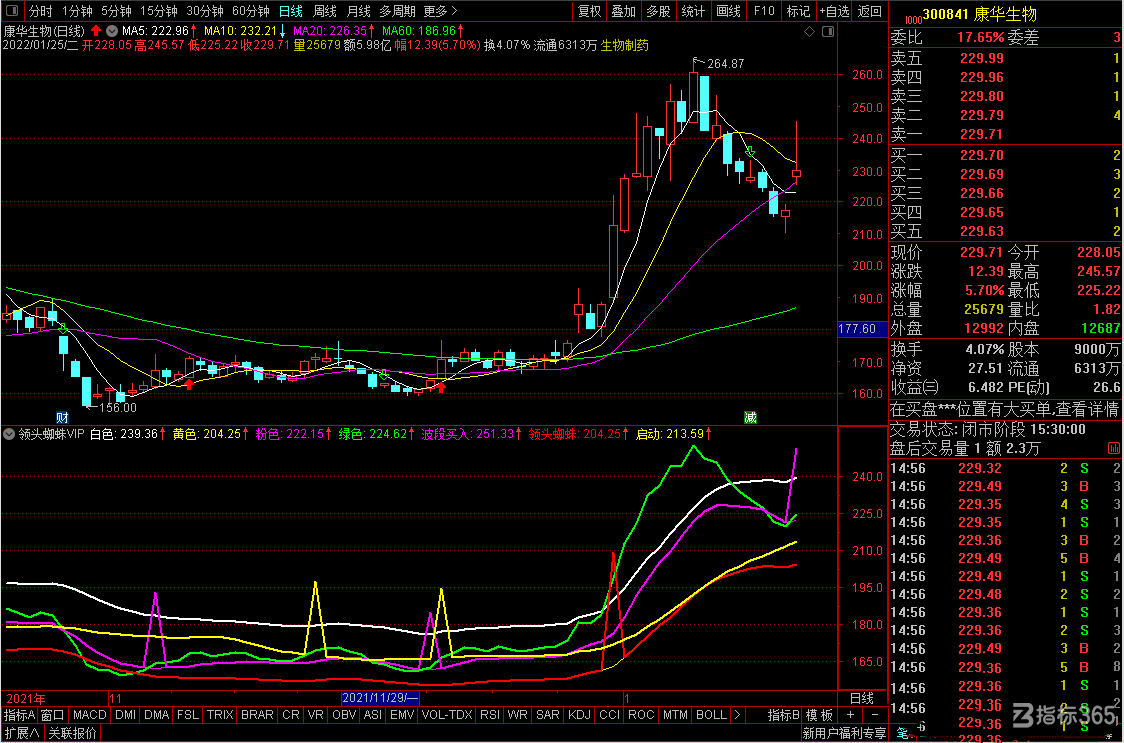Select the CCI indicator tab
The height and width of the screenshot is (743, 1124).
pyautogui.click(x=609, y=715)
